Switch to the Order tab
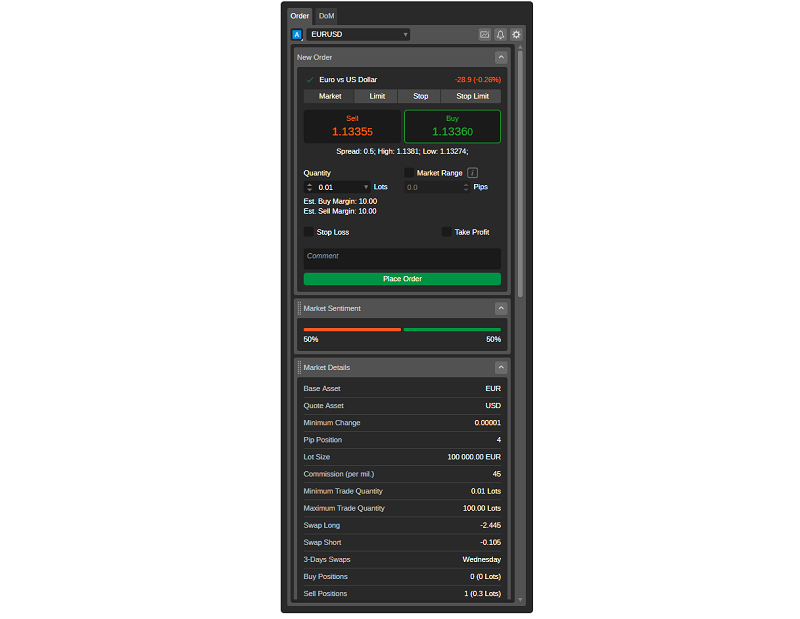 point(299,16)
